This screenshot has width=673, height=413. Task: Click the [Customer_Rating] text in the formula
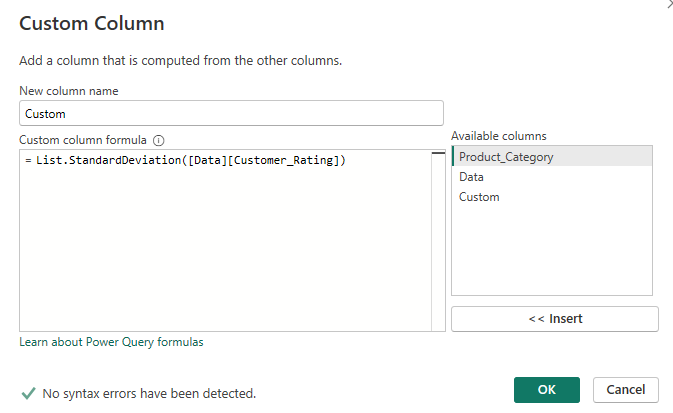click(292, 161)
